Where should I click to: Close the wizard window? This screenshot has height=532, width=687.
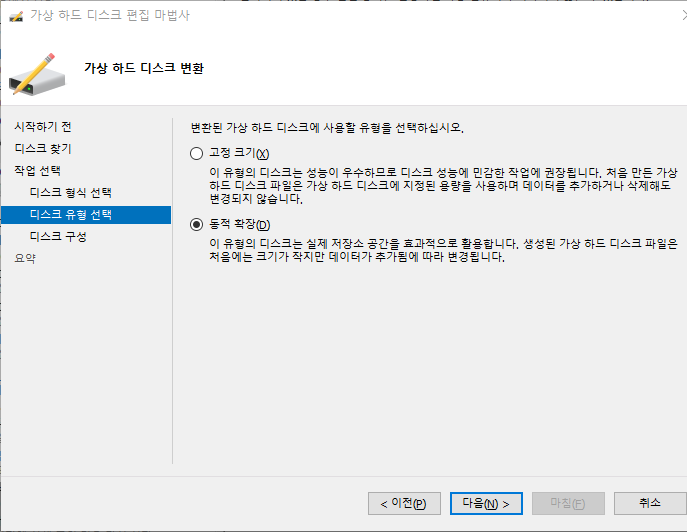pos(684,15)
